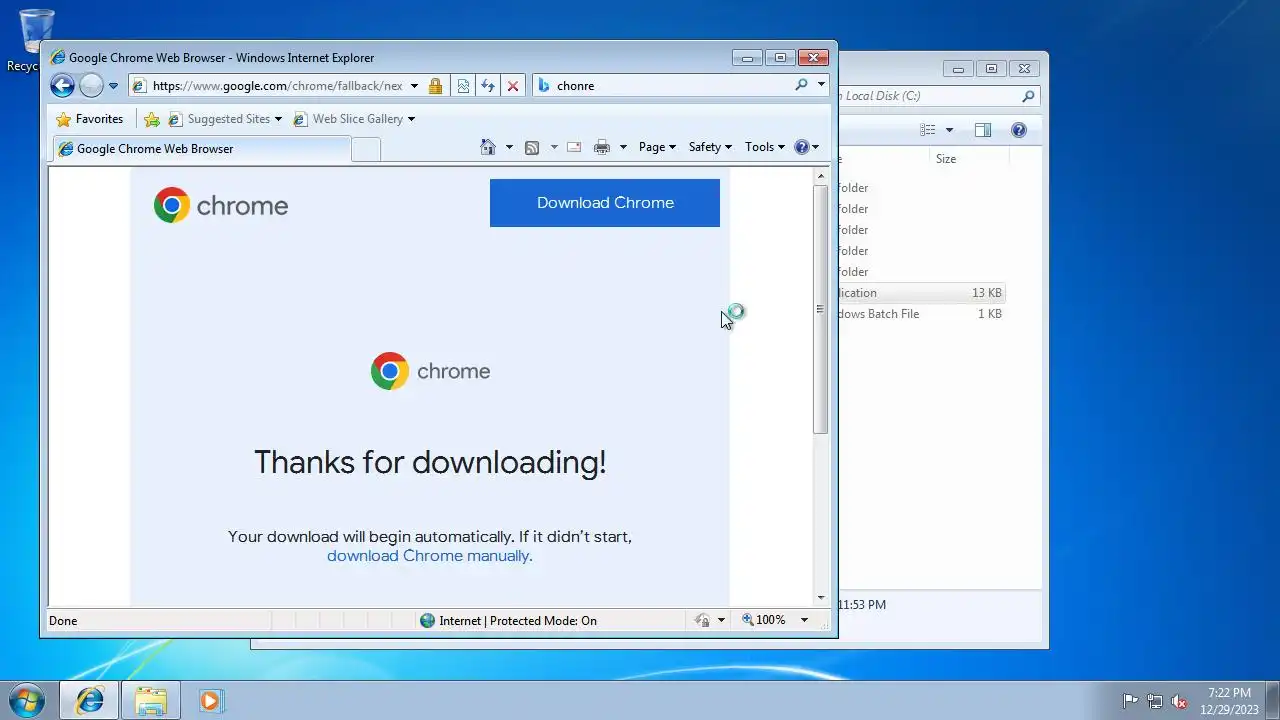Open the 100% zoom level dropdown arrow
Screen dimensions: 1280x720
click(x=804, y=621)
